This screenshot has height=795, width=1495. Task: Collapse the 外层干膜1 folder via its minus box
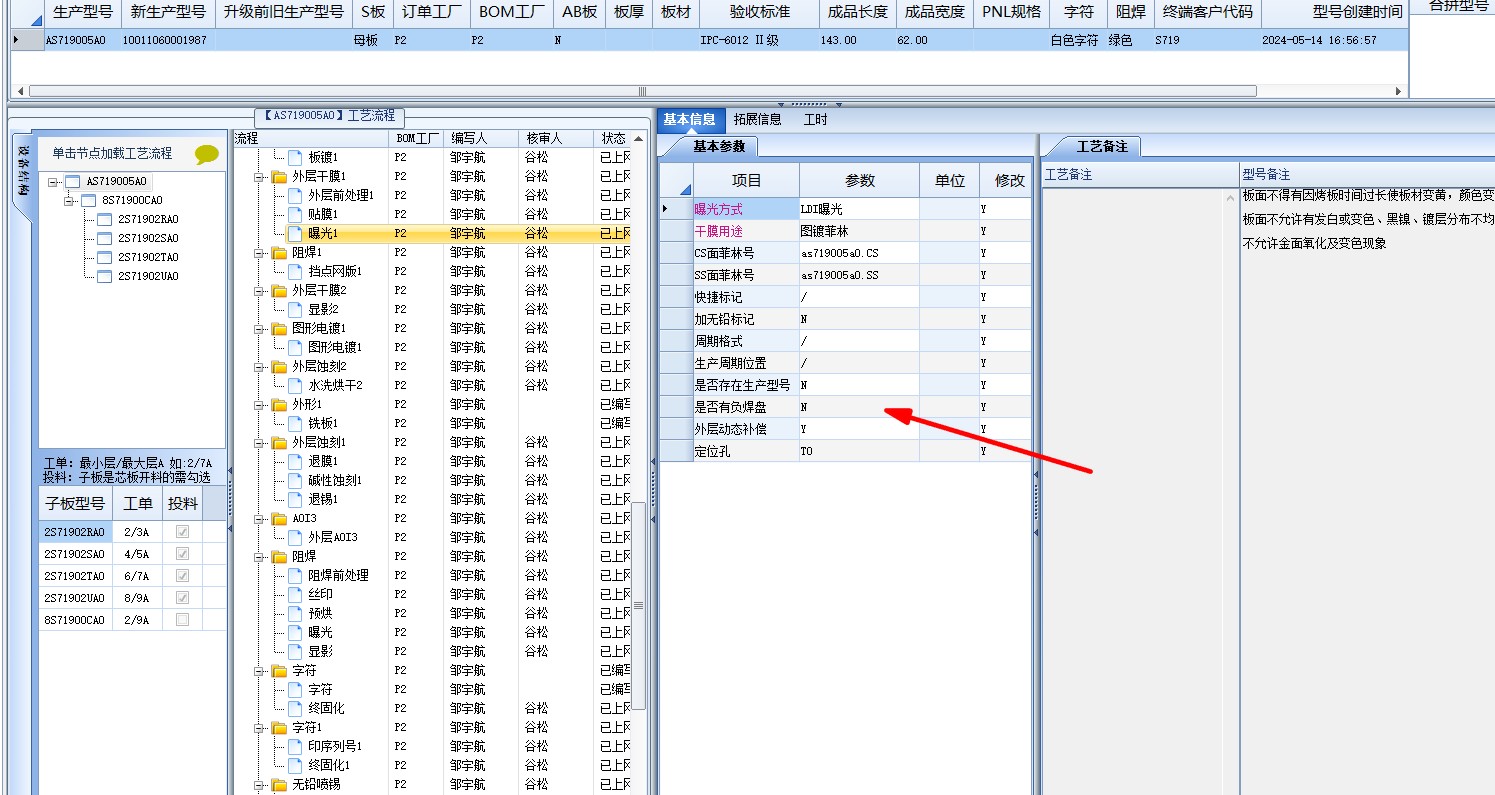click(260, 177)
